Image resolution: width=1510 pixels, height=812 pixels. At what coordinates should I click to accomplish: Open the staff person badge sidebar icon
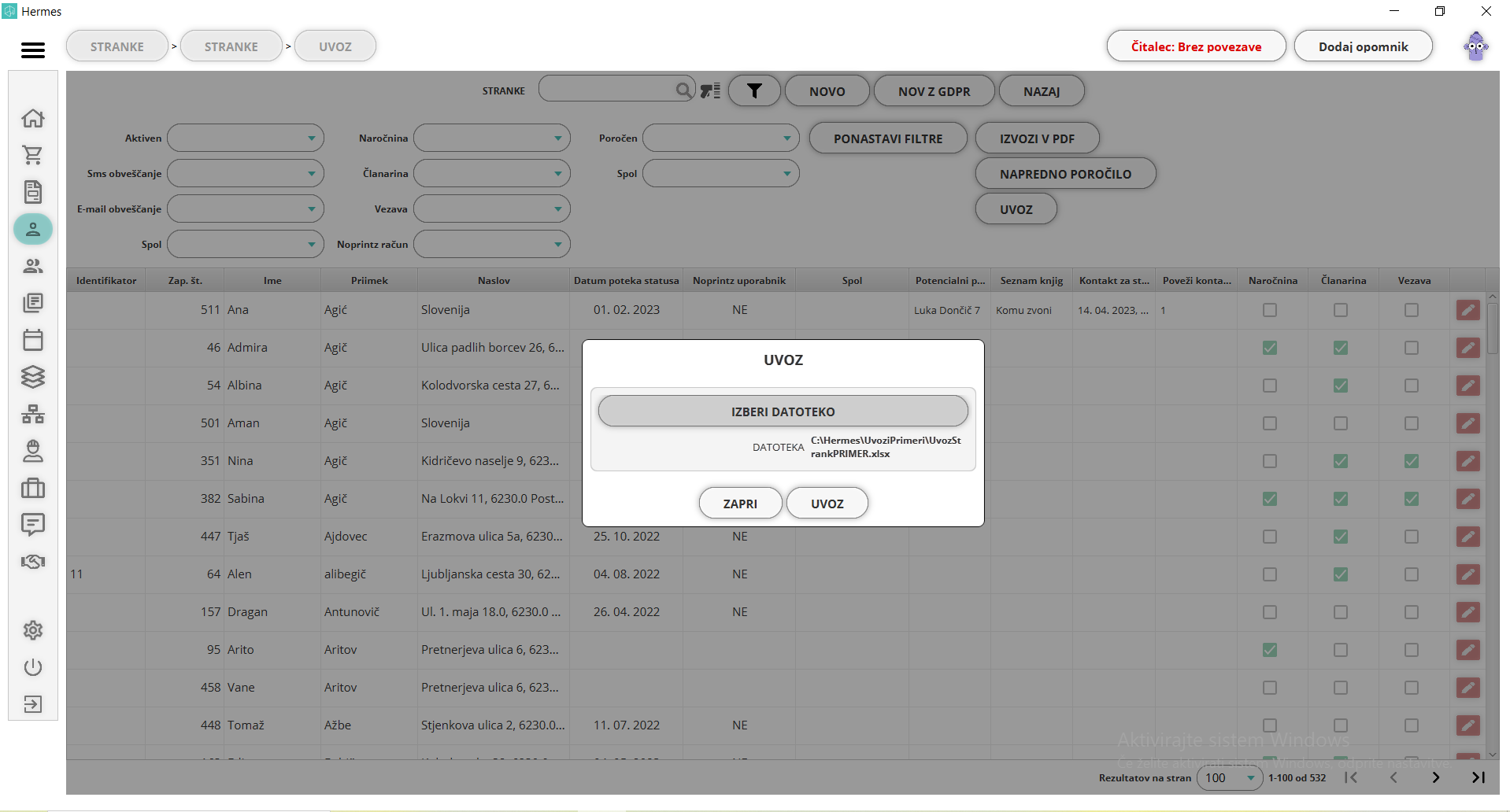click(33, 451)
